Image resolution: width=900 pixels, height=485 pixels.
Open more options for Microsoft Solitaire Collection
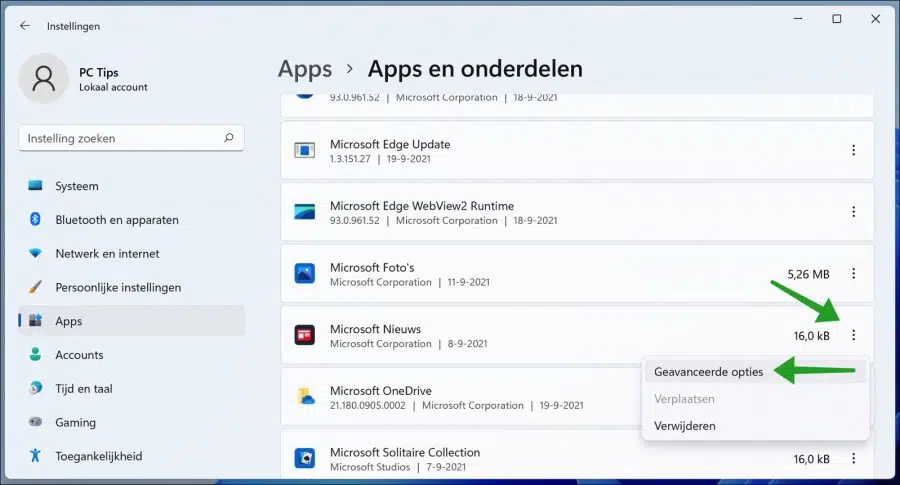[854, 459]
